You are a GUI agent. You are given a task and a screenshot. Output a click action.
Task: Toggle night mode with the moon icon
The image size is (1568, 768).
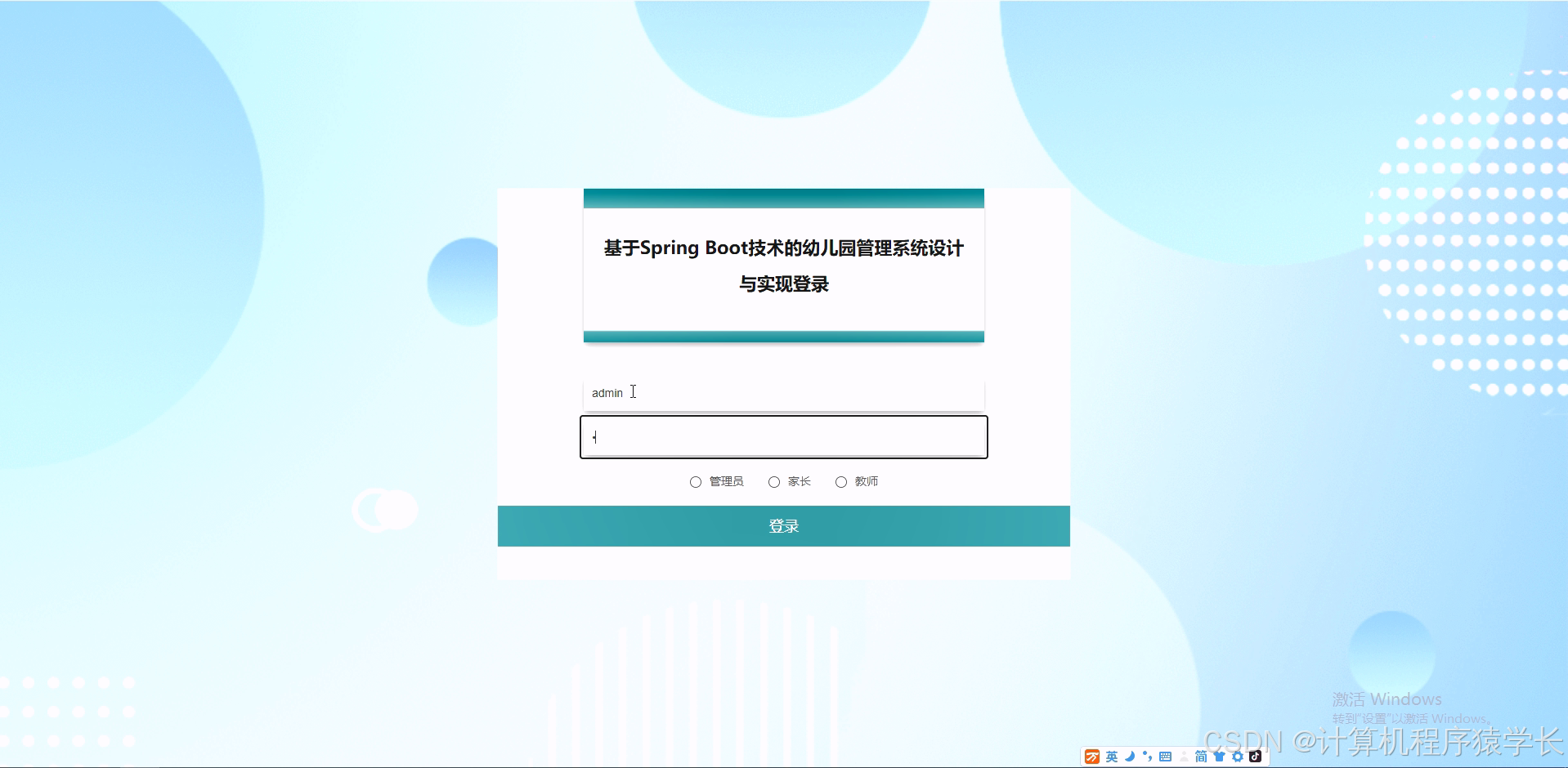pos(1129,757)
